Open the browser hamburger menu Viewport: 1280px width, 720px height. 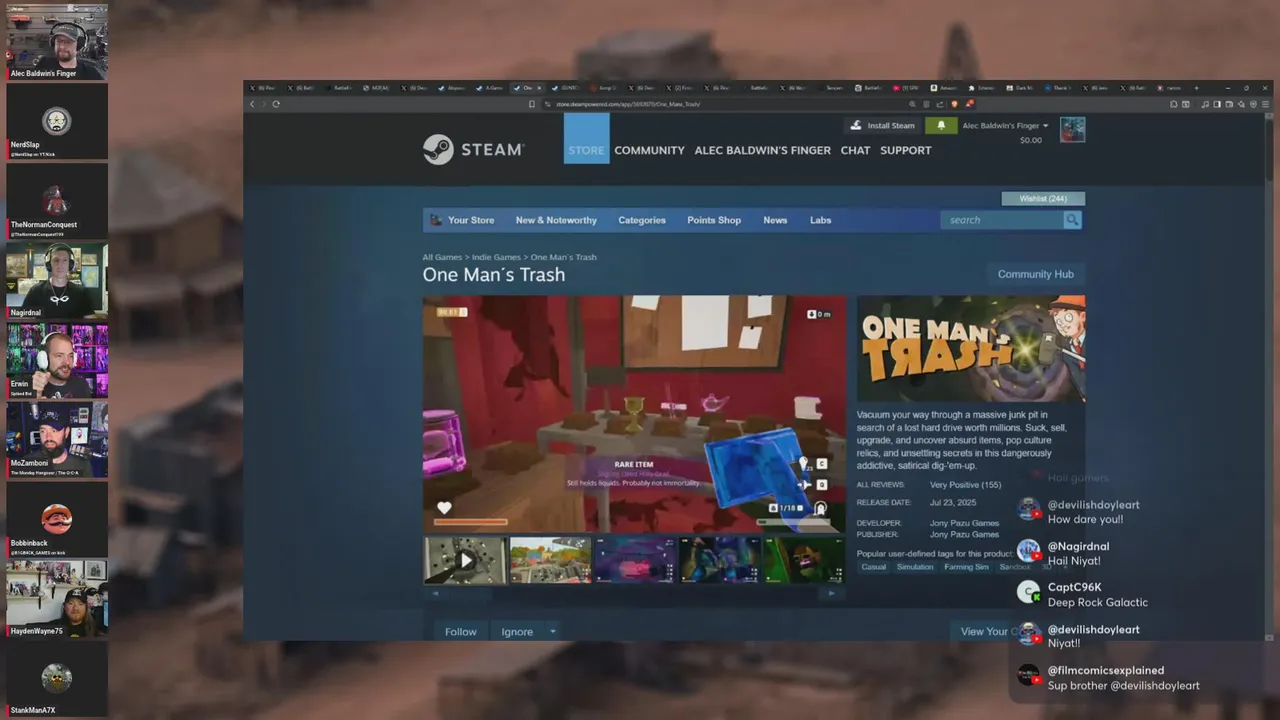(1266, 104)
